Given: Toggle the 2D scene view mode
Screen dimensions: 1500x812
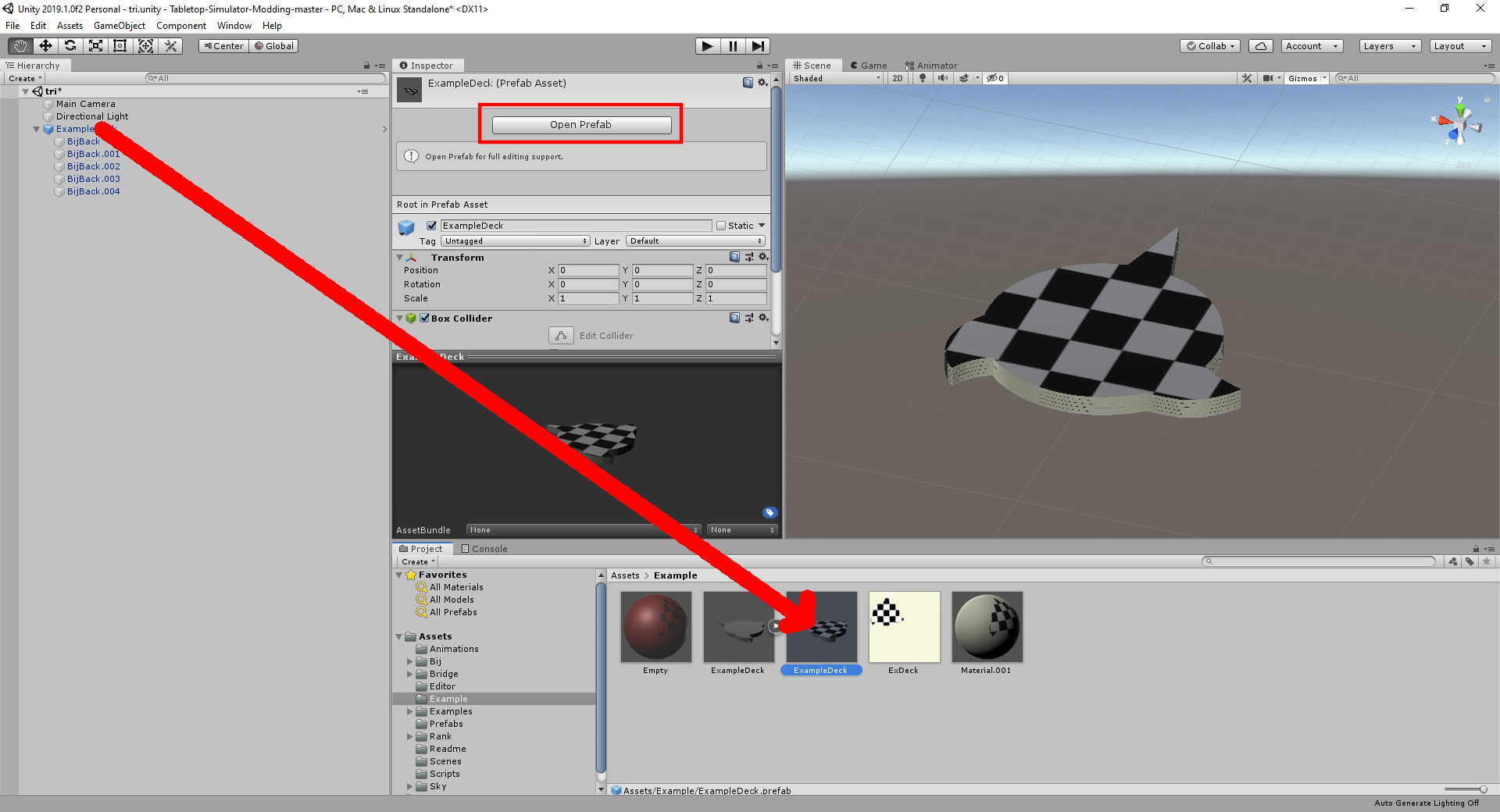Looking at the screenshot, I should click(x=898, y=78).
